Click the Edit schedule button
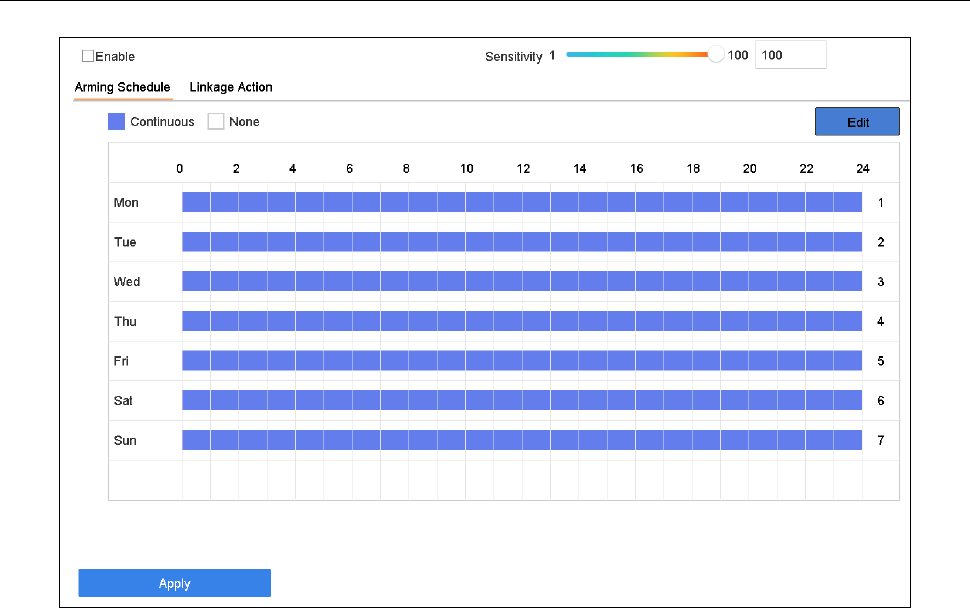 pyautogui.click(x=857, y=122)
